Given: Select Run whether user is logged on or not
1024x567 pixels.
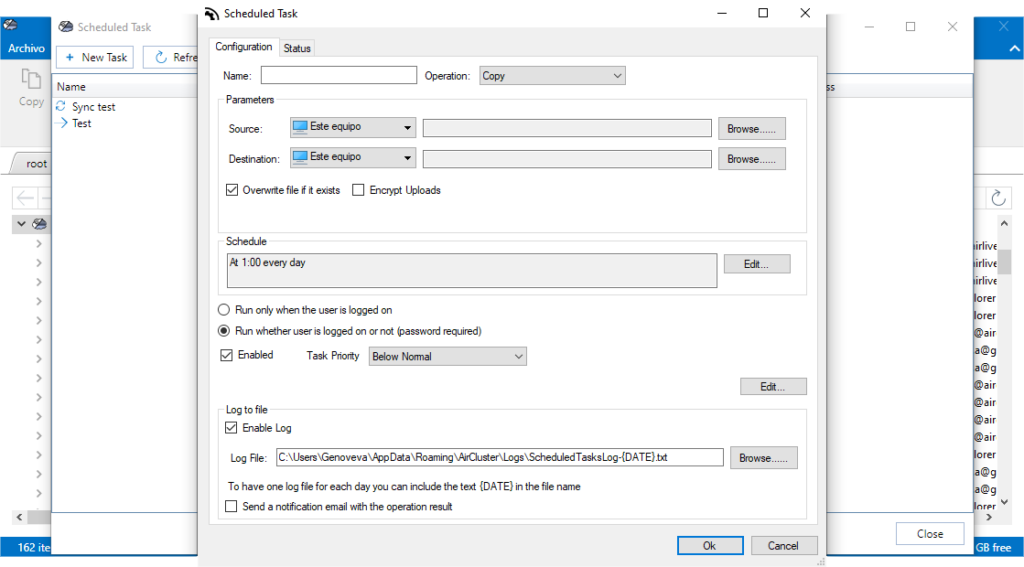Looking at the screenshot, I should [x=224, y=331].
